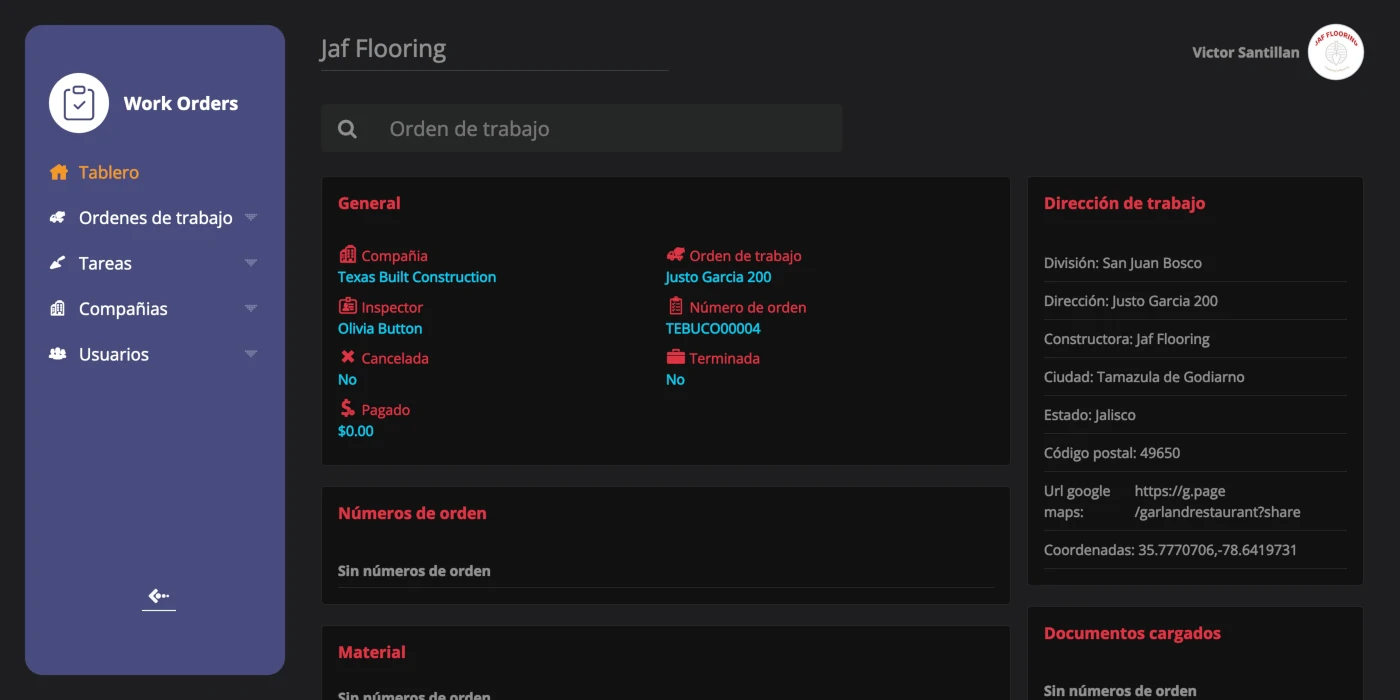Click the Terminada briefcase icon
Viewport: 1400px width, 700px height.
point(675,358)
